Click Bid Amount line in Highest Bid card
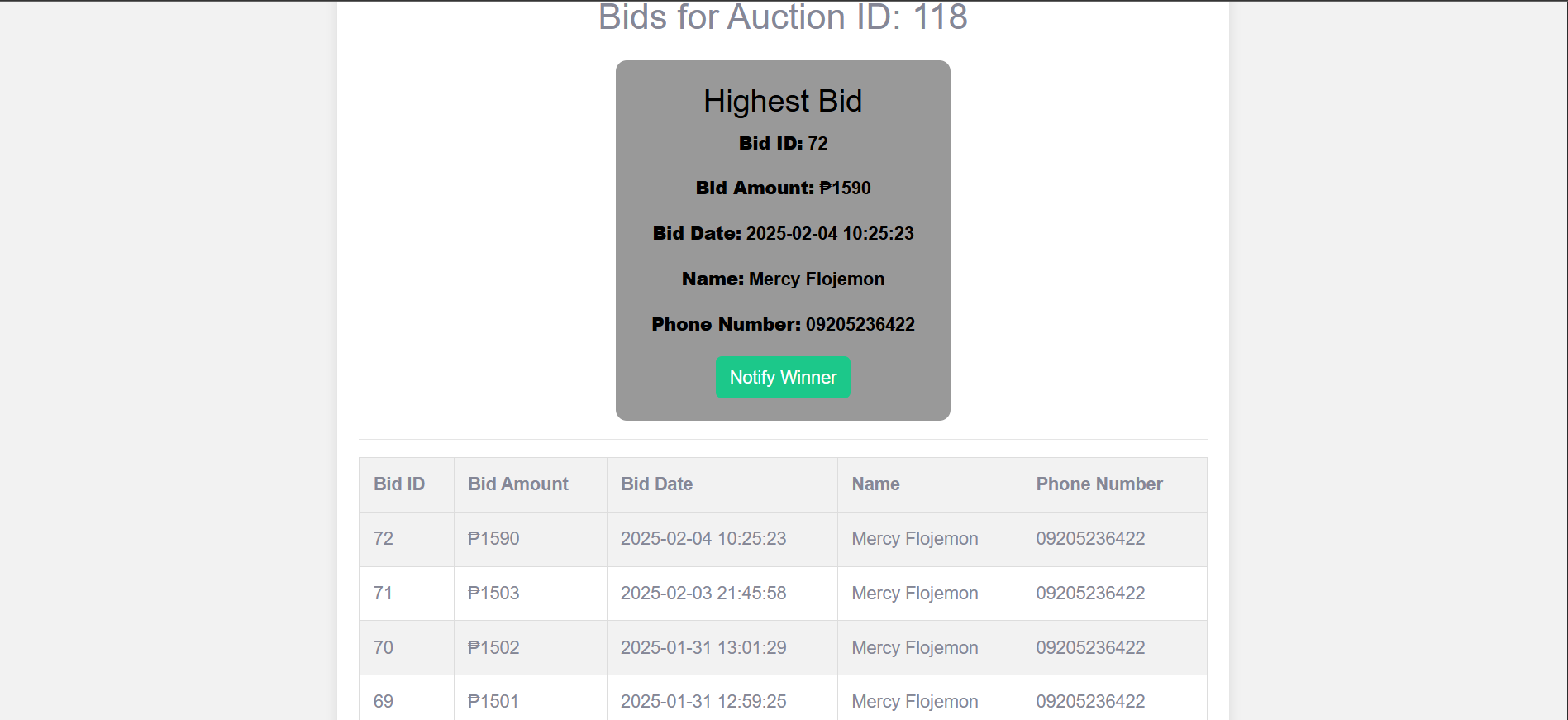This screenshot has height=720, width=1568. (783, 188)
